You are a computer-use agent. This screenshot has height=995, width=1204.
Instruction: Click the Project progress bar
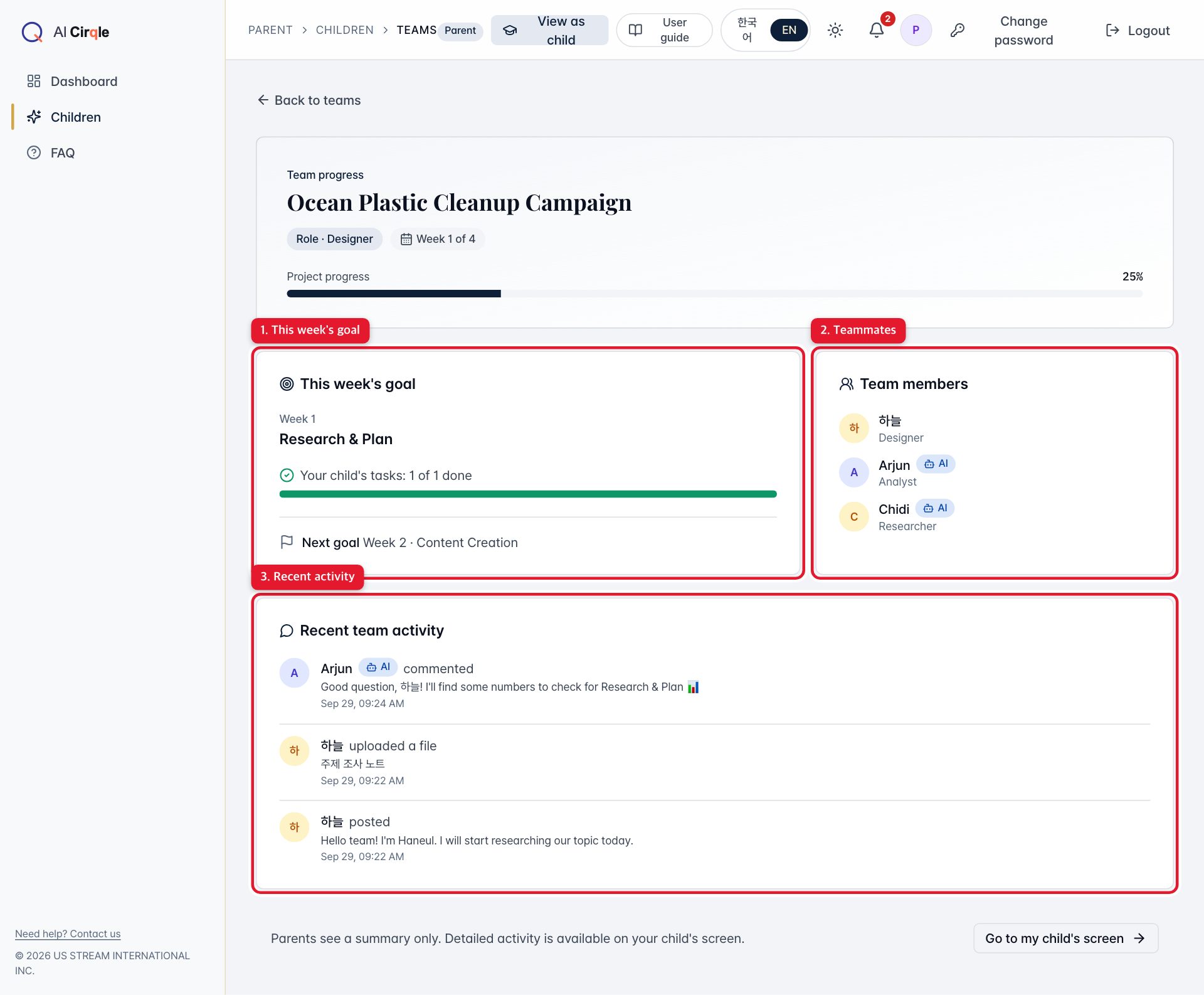(714, 294)
